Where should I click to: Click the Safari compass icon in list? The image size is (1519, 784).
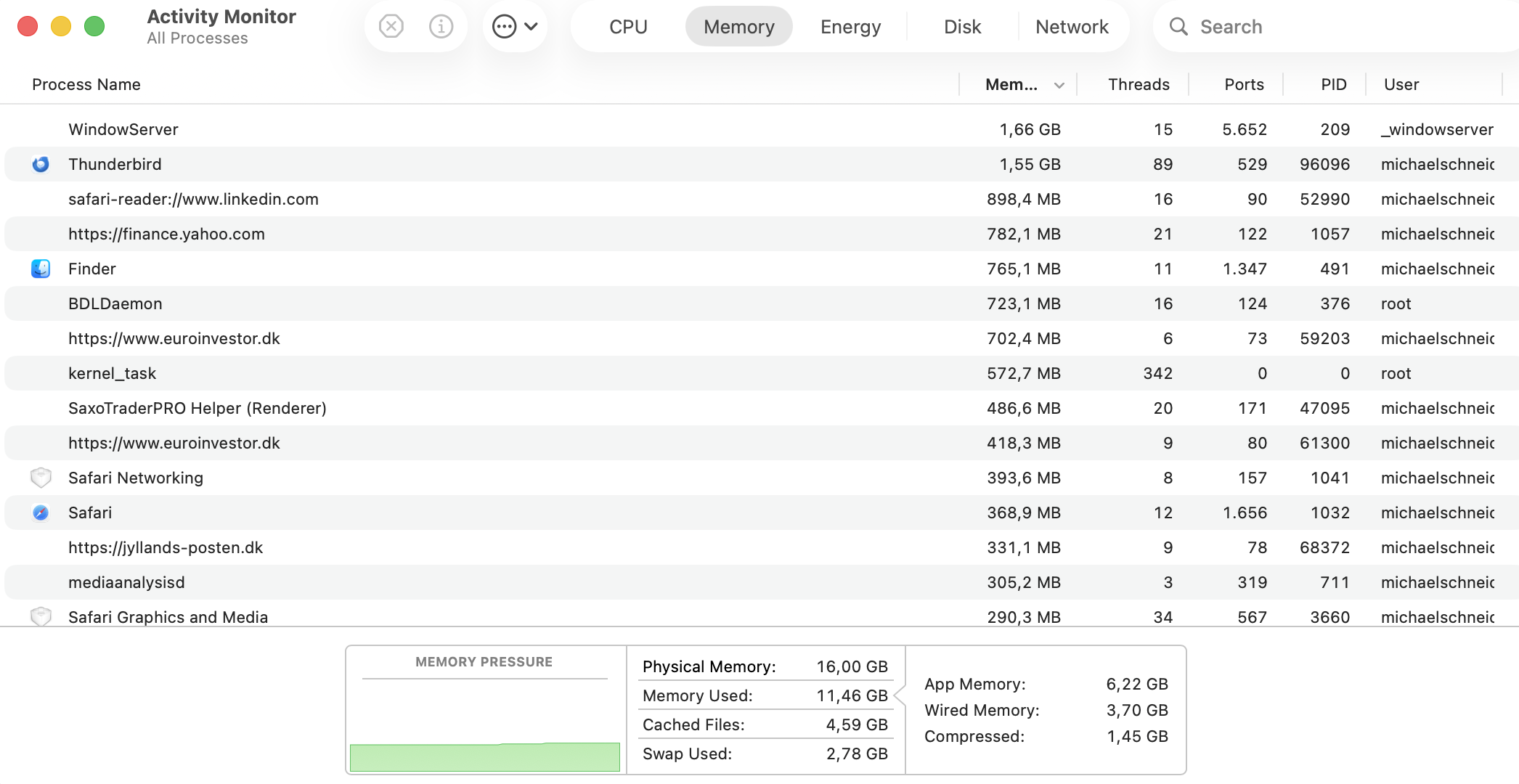pyautogui.click(x=41, y=513)
